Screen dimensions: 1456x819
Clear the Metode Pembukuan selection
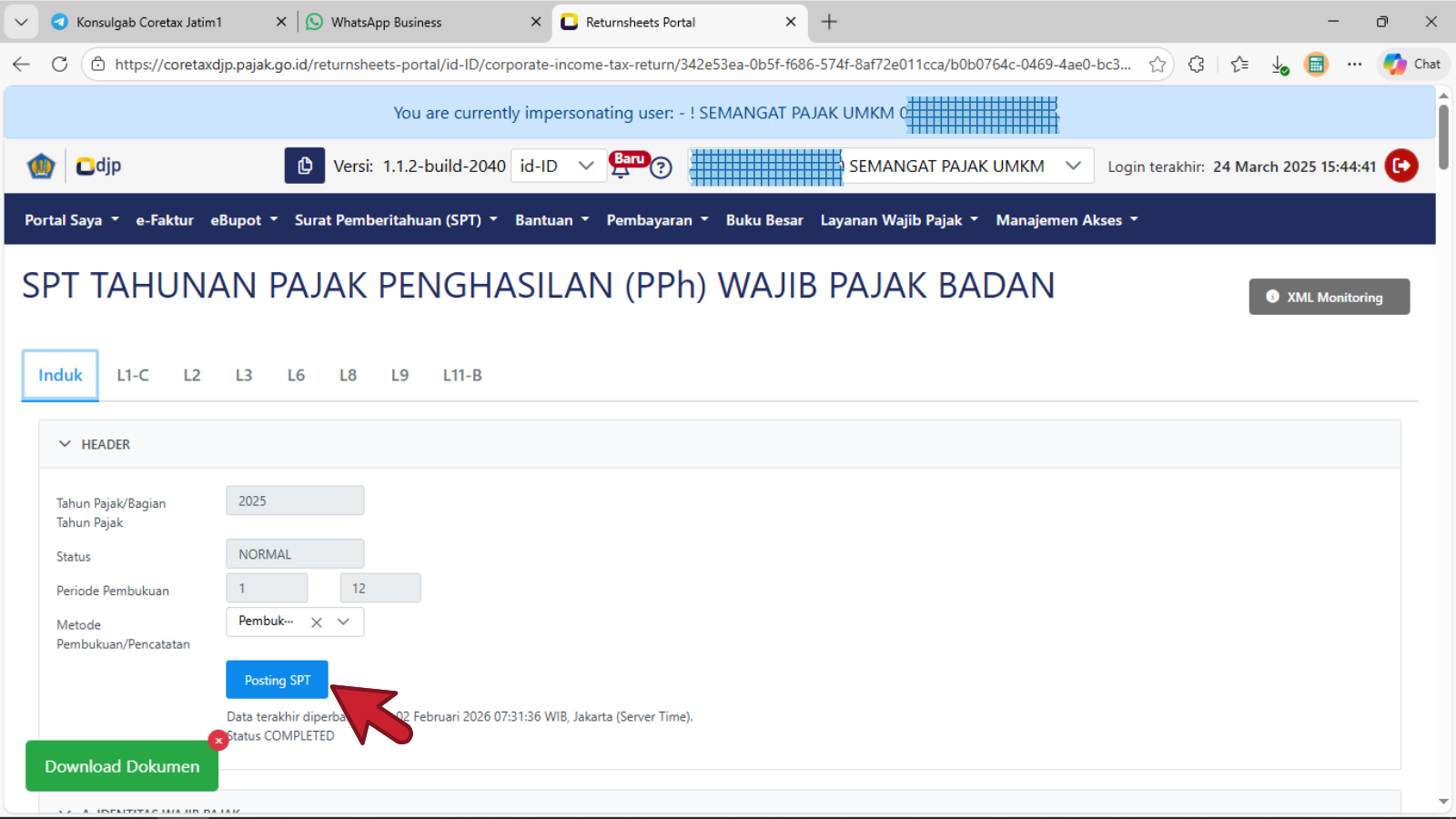click(317, 622)
